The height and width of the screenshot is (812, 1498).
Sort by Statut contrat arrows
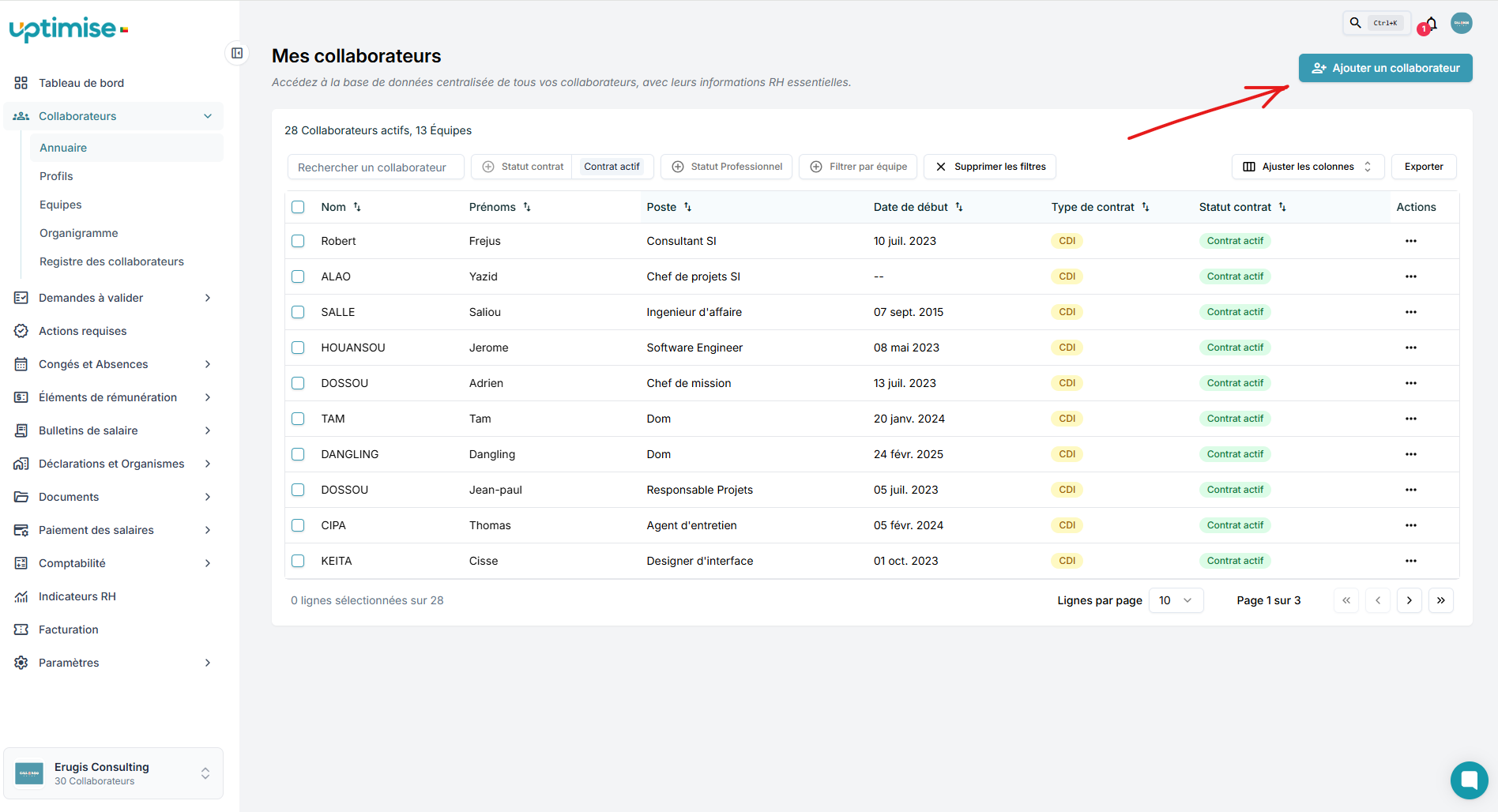point(1282,207)
